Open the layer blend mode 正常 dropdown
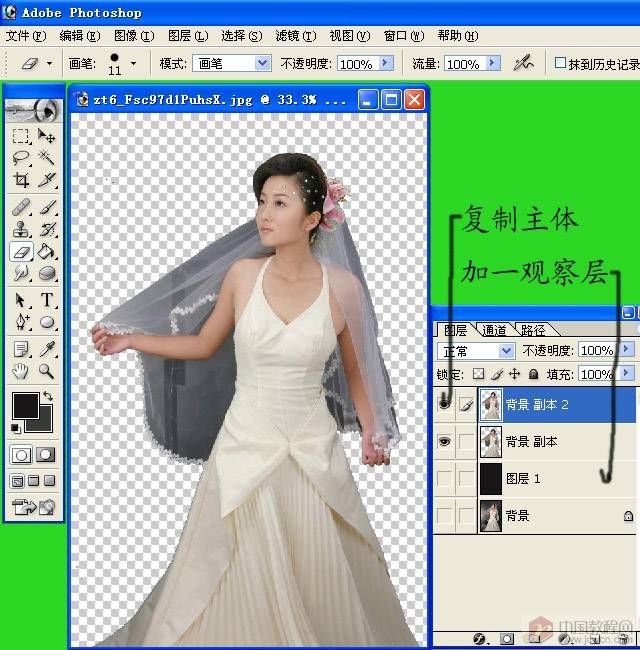Viewport: 640px width, 650px height. tap(506, 351)
